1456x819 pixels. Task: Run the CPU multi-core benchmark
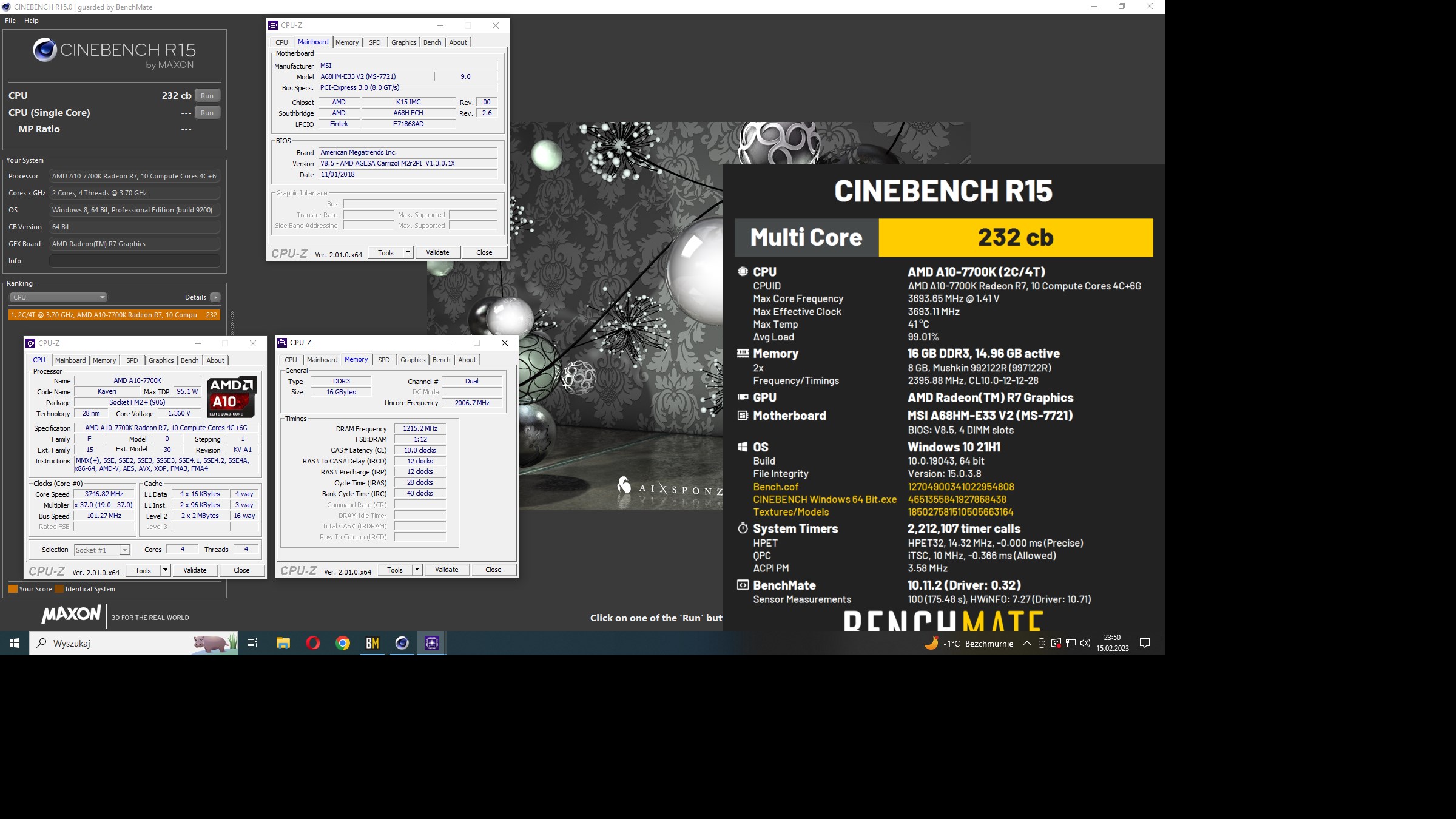coord(207,96)
